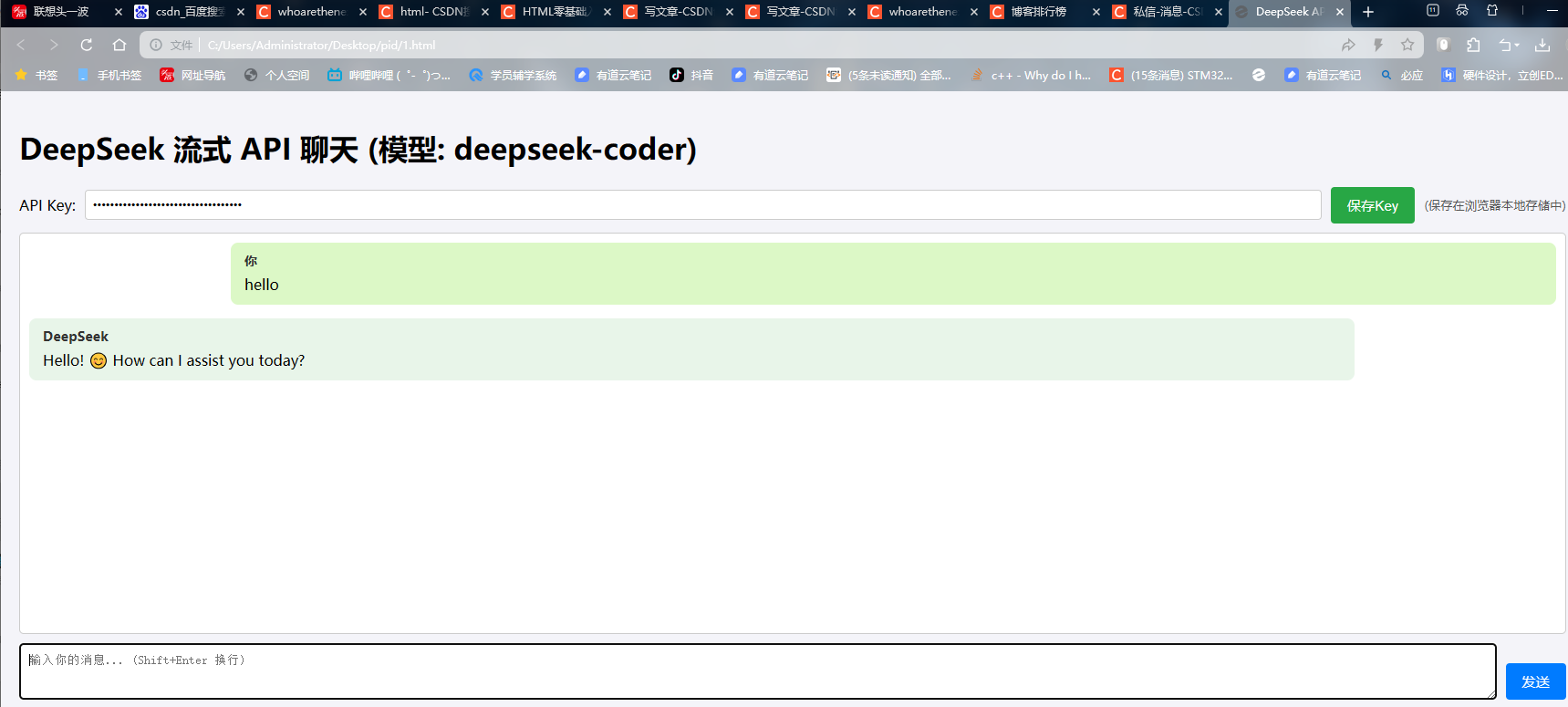Reload the current page
This screenshot has height=707, width=1568.
tap(87, 45)
